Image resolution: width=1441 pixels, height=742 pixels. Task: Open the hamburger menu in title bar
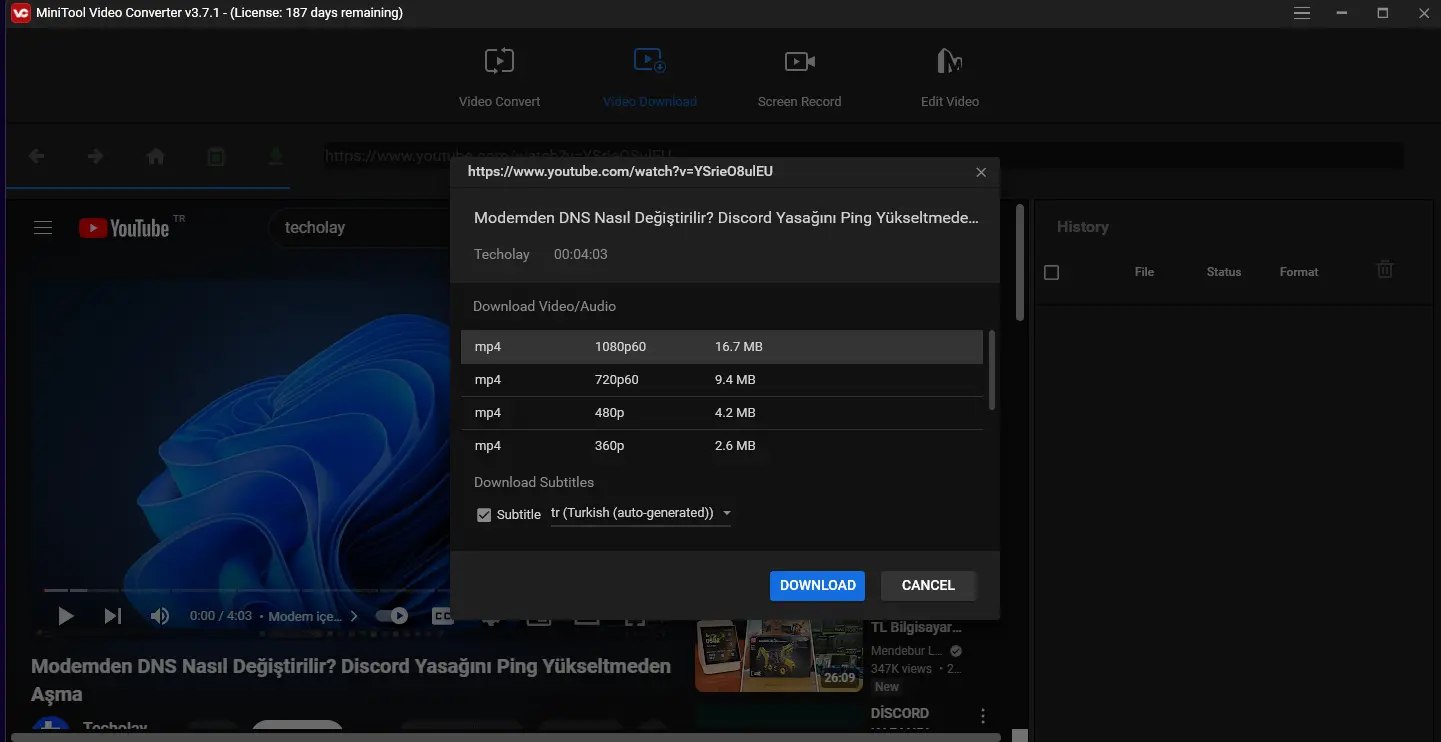click(x=1301, y=13)
